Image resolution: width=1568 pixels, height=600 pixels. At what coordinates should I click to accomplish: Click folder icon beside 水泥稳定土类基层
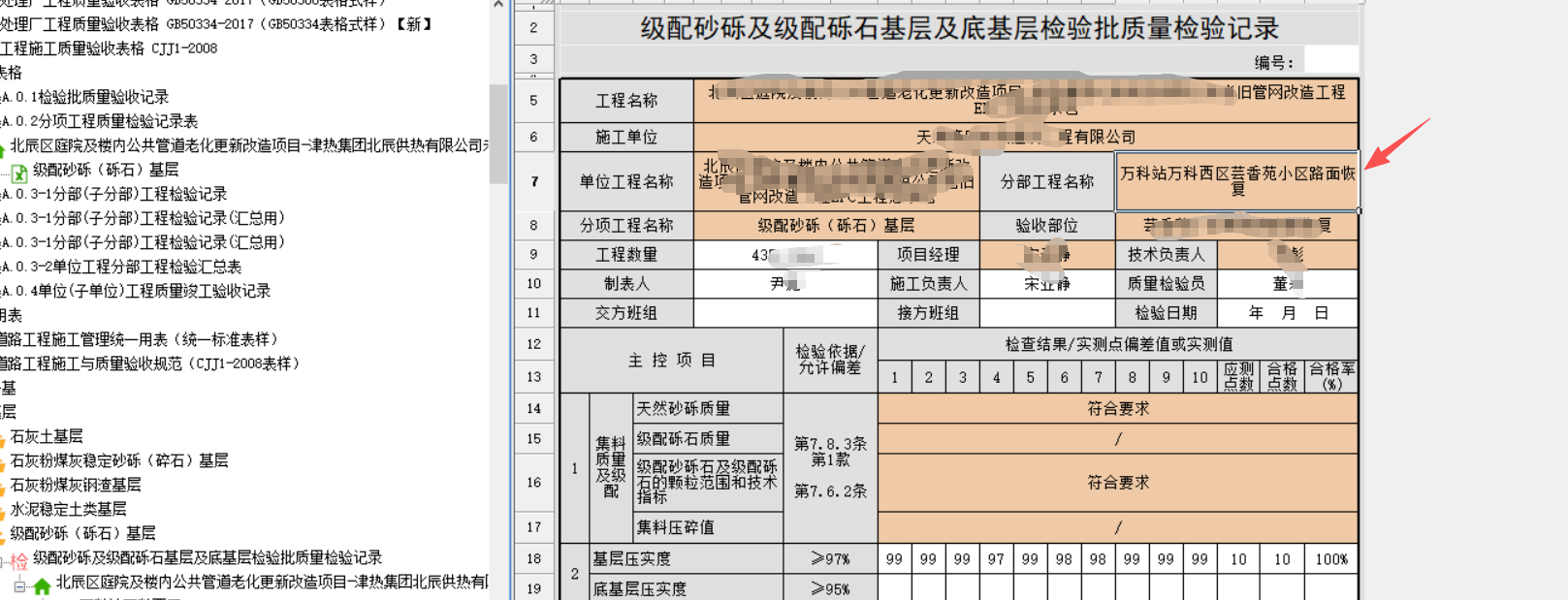click(3, 510)
